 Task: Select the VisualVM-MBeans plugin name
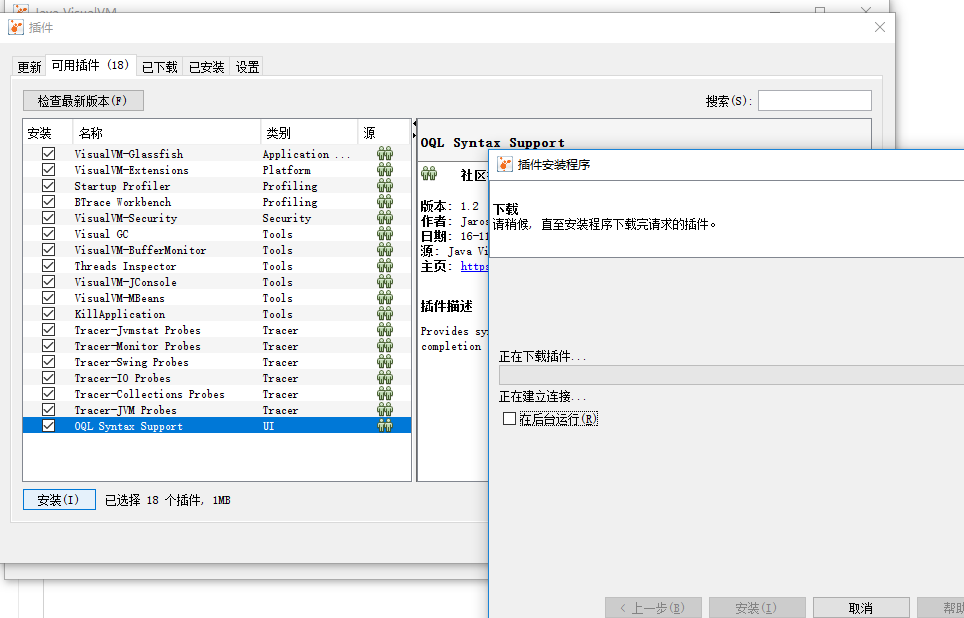(119, 298)
